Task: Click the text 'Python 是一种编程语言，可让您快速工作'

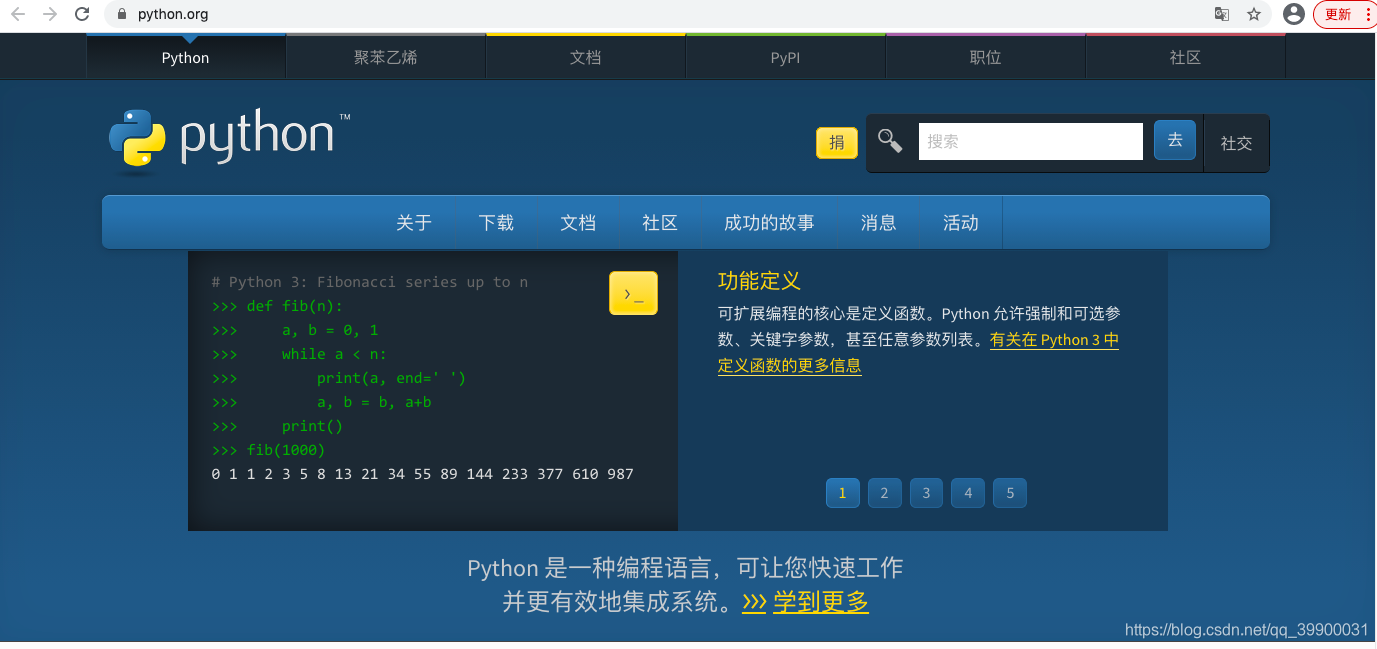Action: pos(685,568)
